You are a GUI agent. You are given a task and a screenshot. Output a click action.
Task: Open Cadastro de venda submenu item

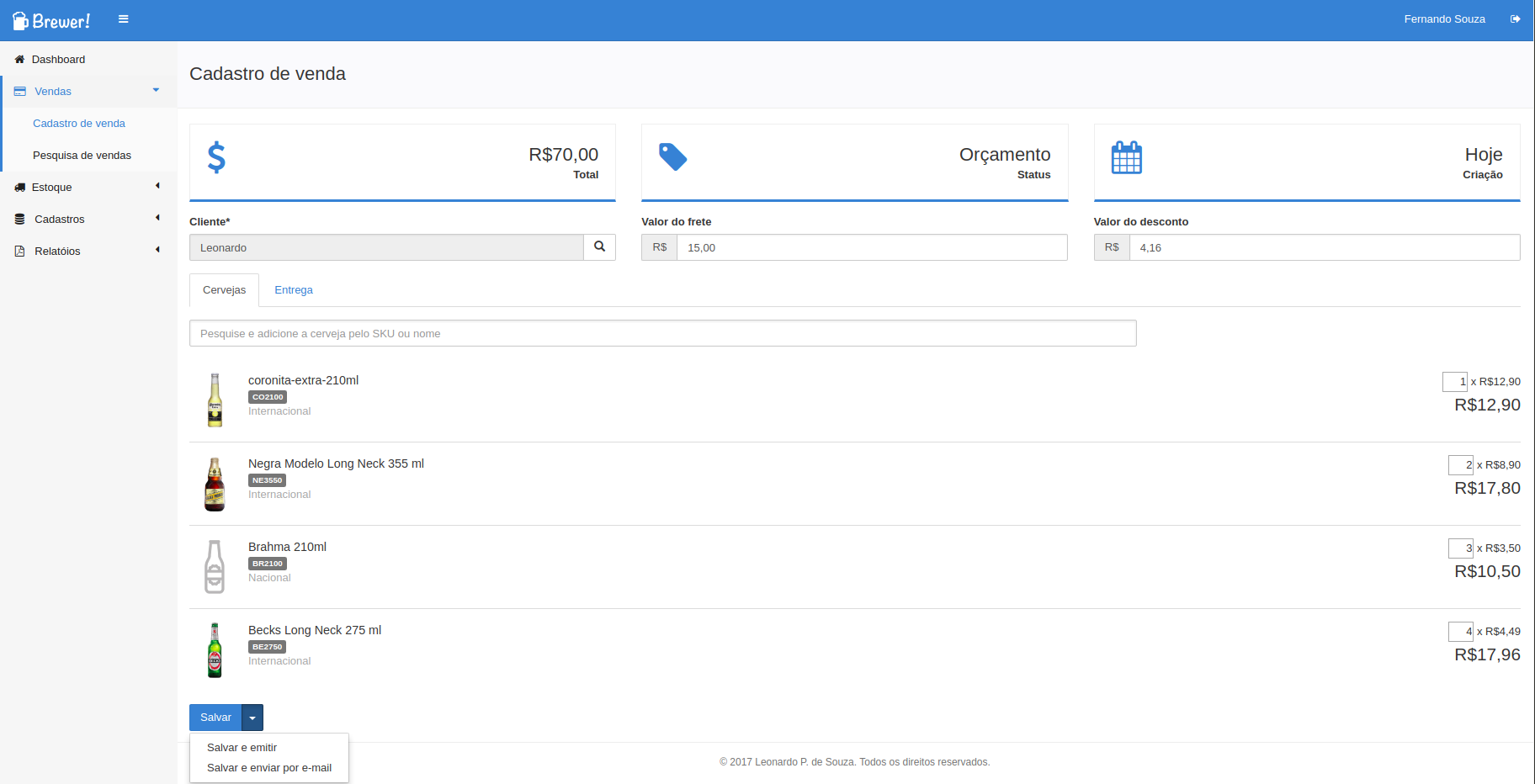tap(79, 124)
